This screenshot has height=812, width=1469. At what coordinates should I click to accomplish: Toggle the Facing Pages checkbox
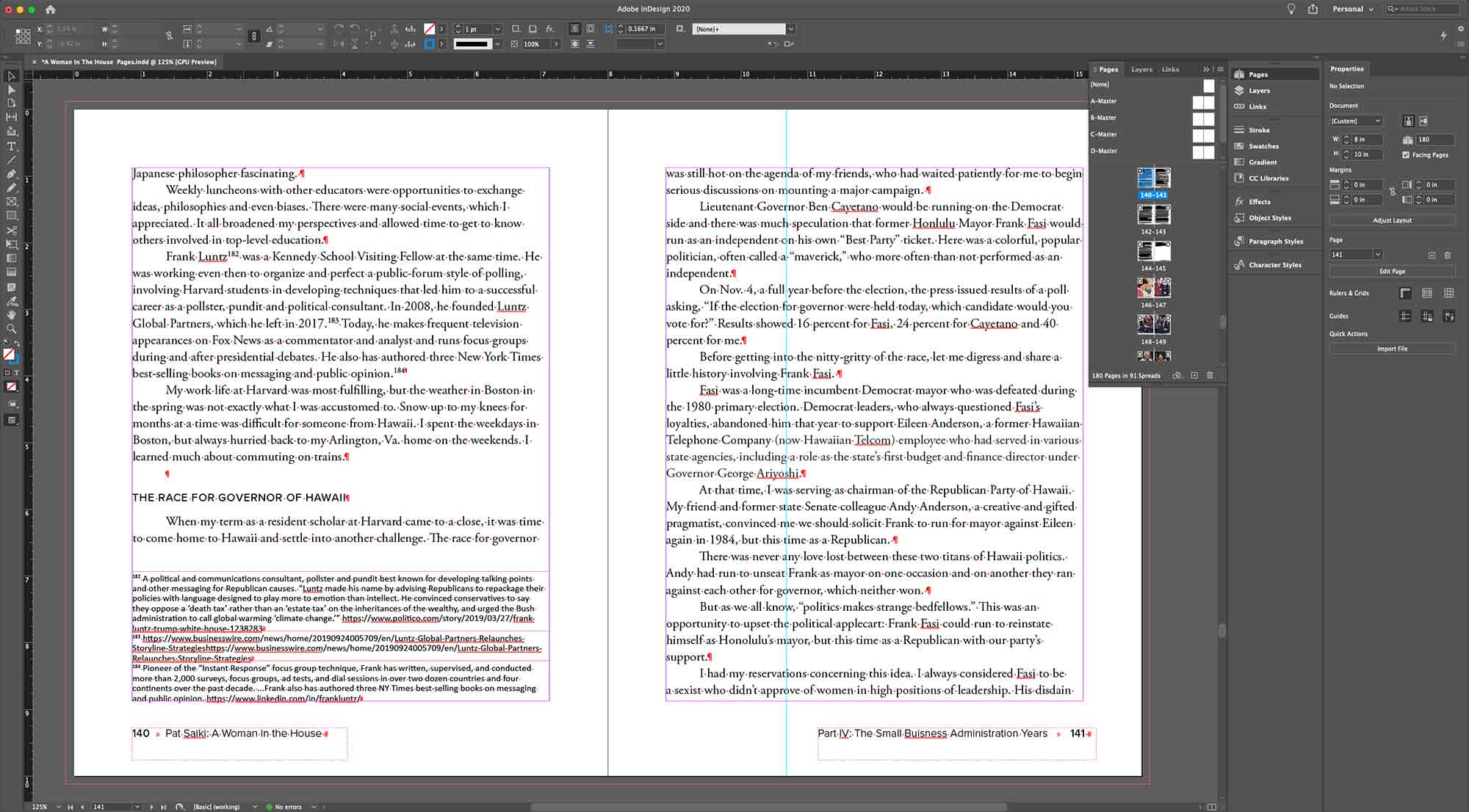pyautogui.click(x=1406, y=155)
